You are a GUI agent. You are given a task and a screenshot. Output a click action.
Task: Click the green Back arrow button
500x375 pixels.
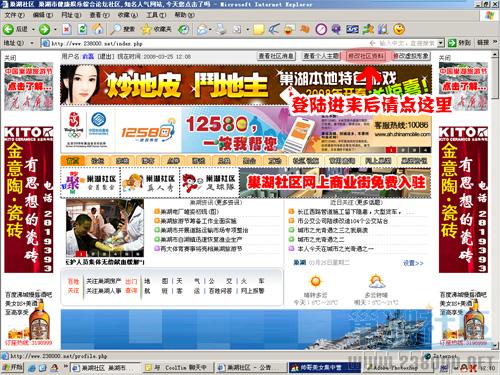click(8, 29)
